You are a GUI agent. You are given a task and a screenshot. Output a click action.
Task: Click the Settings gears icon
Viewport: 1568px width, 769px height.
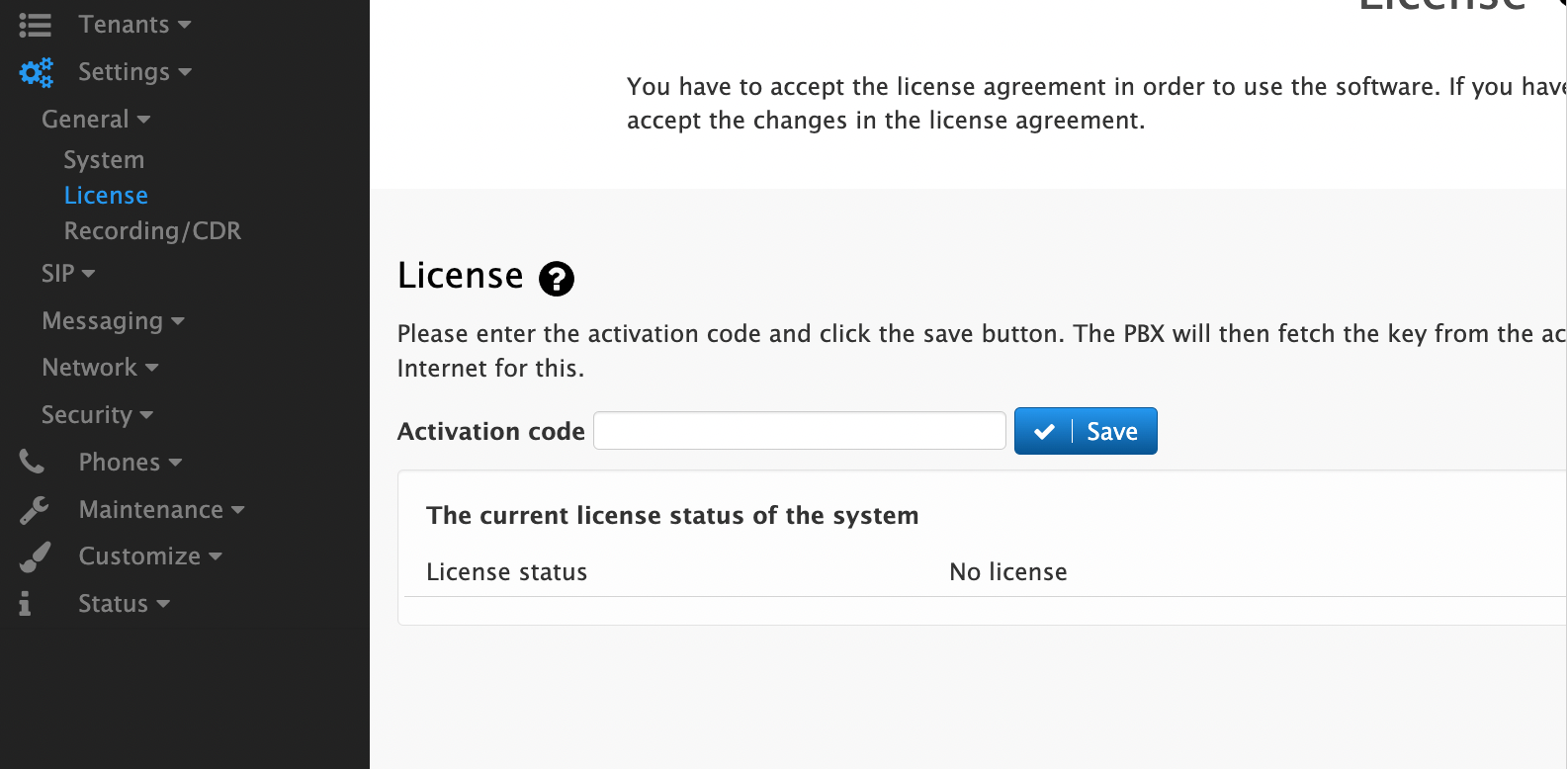(x=37, y=72)
